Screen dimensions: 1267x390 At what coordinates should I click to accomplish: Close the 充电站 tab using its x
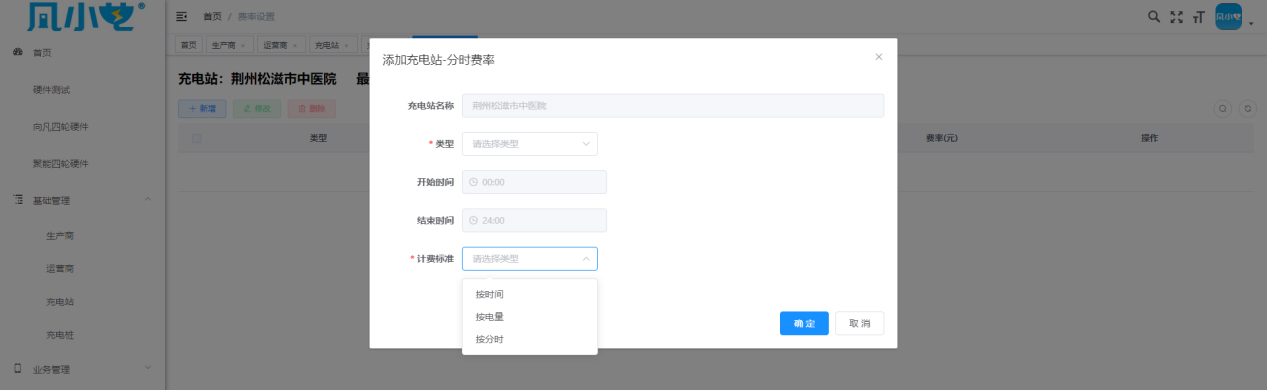click(347, 45)
